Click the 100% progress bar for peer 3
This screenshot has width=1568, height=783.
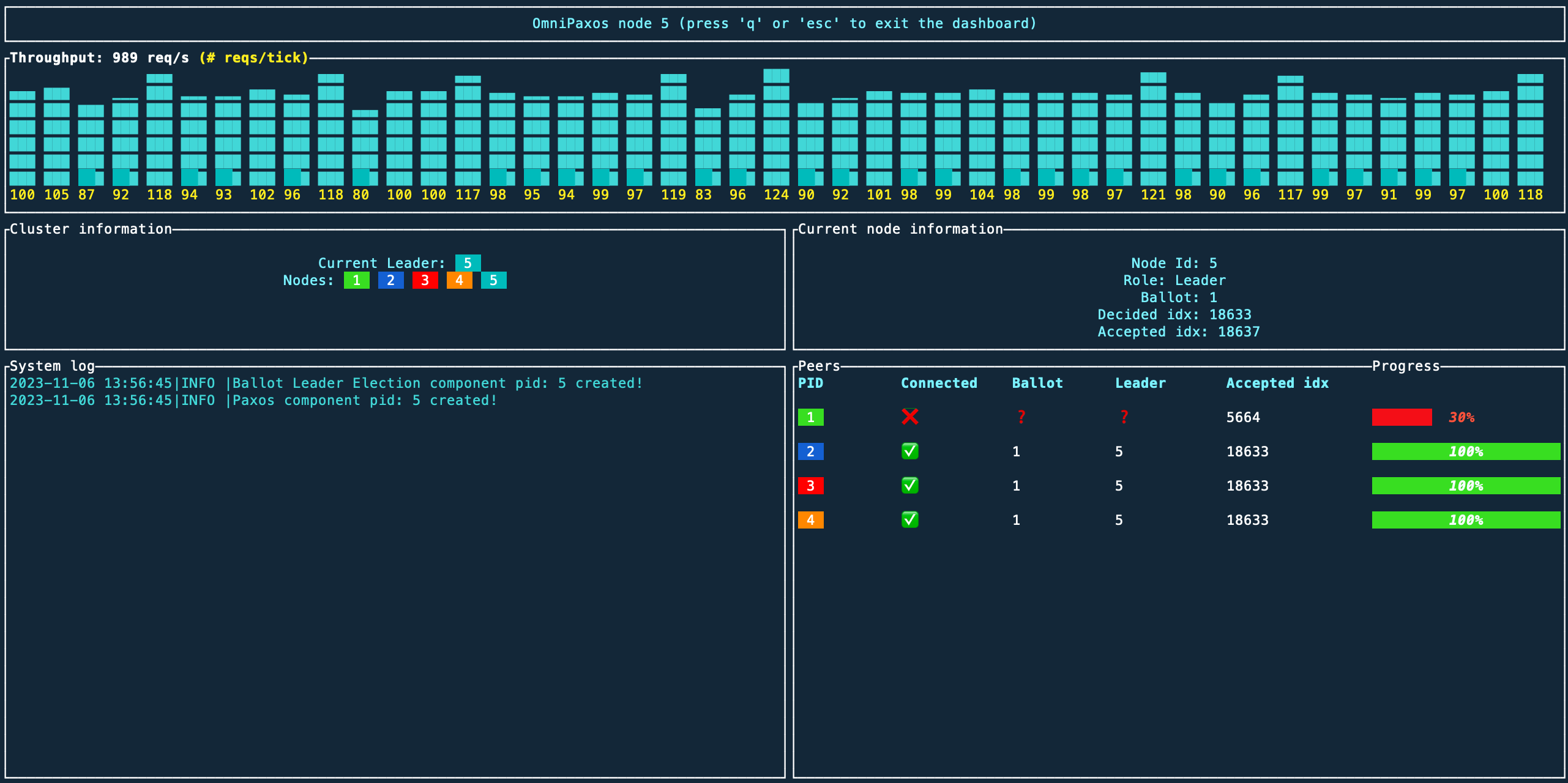1466,486
